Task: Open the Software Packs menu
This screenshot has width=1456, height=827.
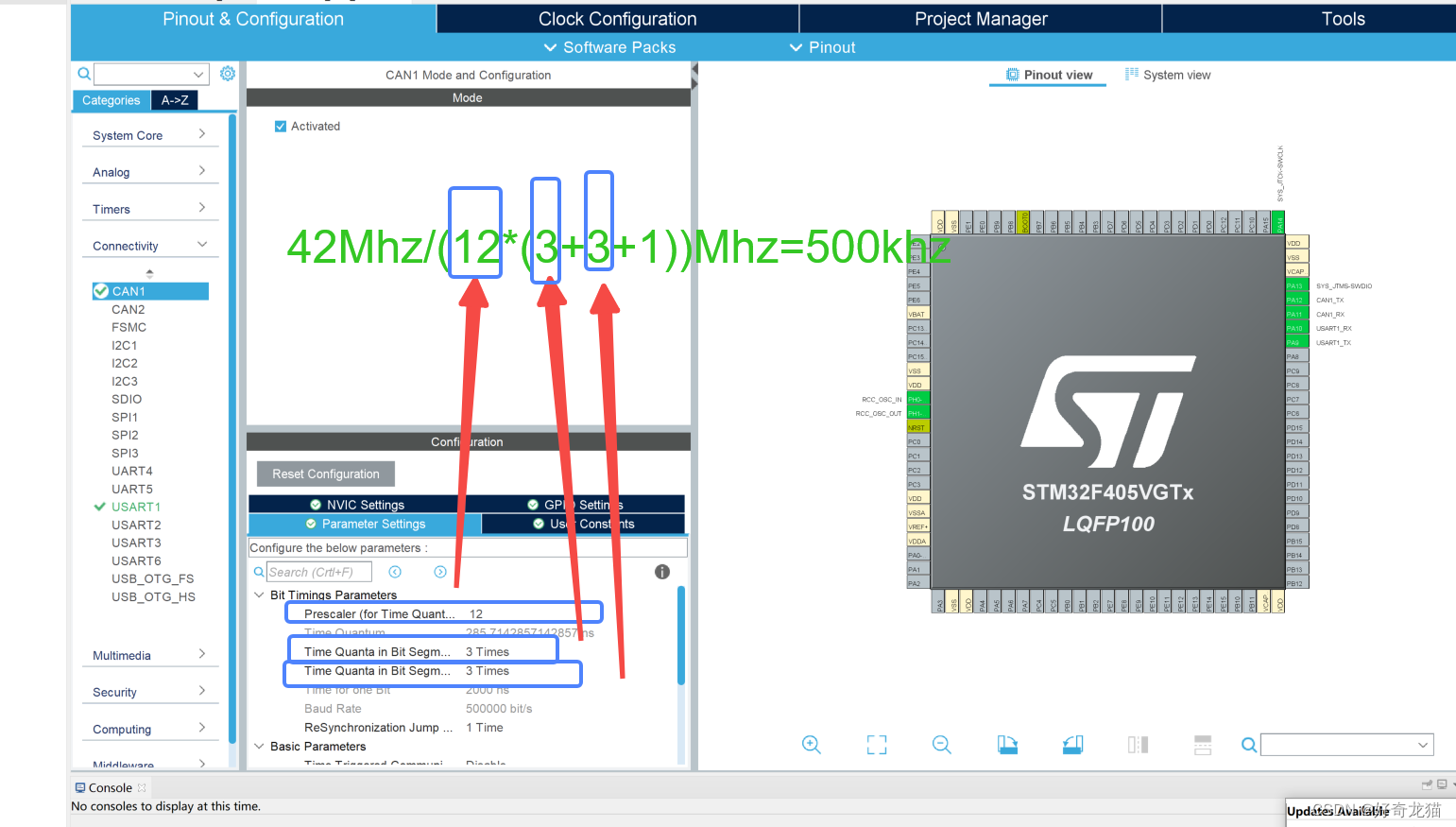Action: (609, 47)
